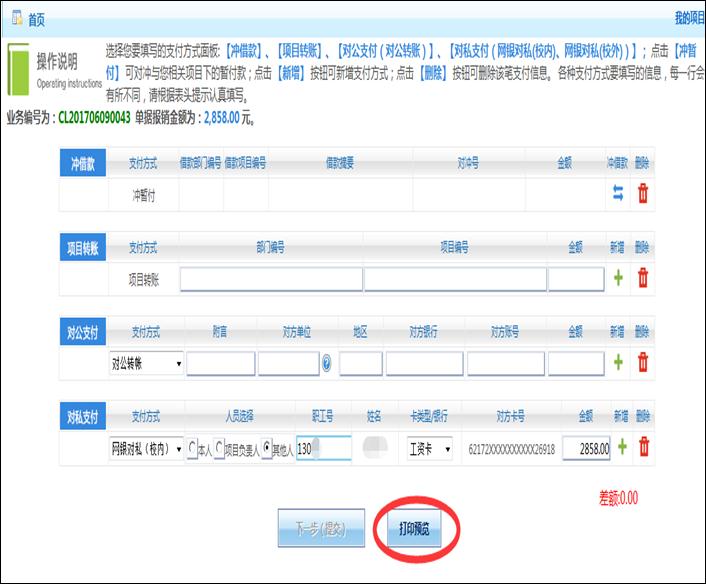The width and height of the screenshot is (706, 584).
Task: Click the home page icon beside 首页
Action: 18,18
